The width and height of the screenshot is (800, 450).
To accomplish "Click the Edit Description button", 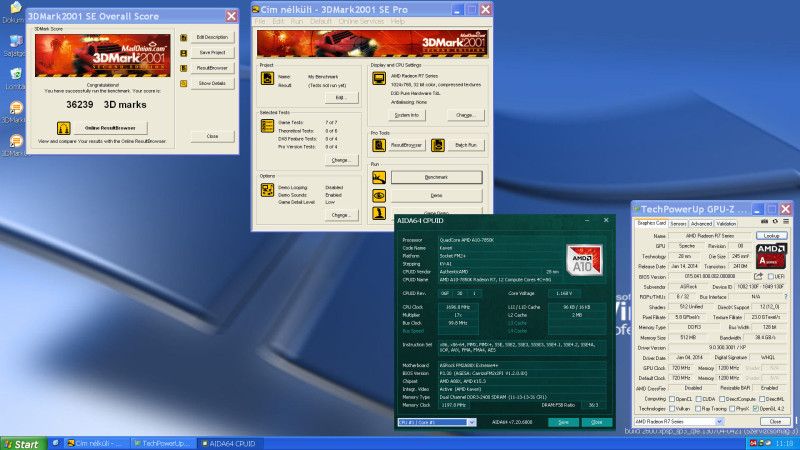I will 212,37.
